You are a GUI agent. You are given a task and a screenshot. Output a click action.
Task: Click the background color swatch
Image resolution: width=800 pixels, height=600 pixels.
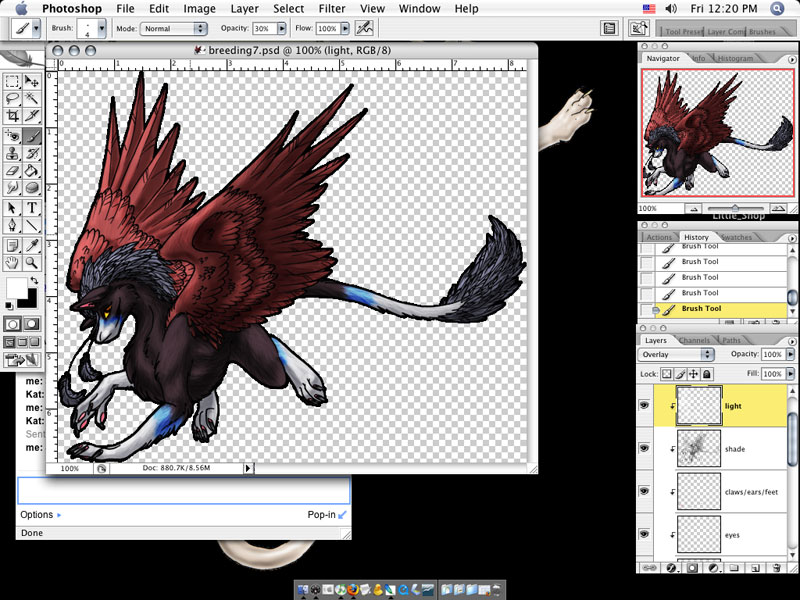point(30,301)
